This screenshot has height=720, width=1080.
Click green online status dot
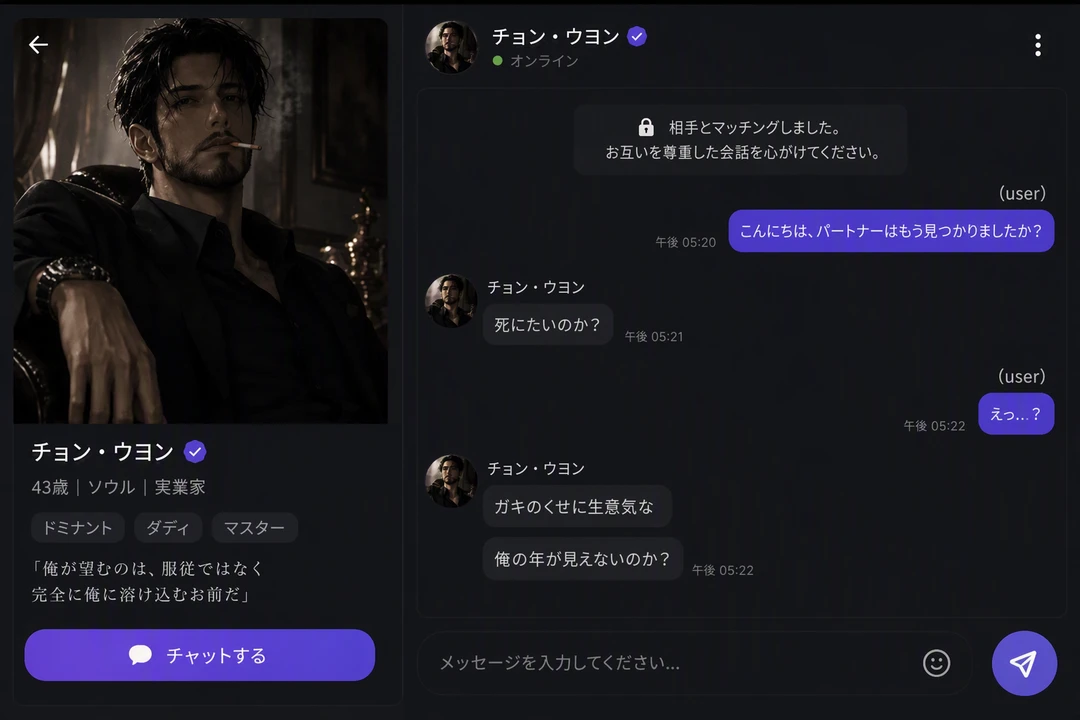tap(497, 61)
